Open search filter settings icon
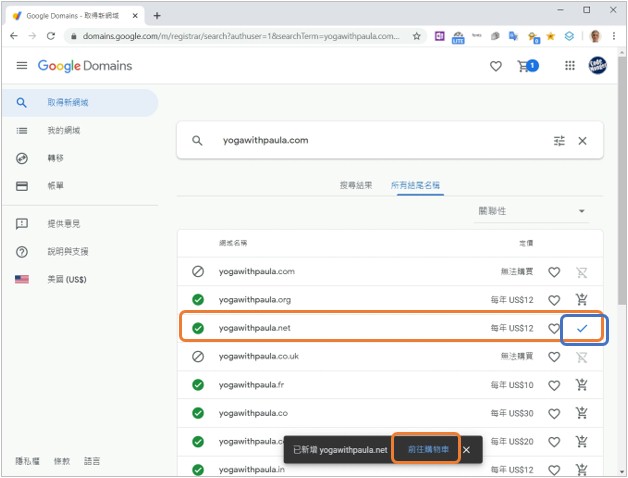The height and width of the screenshot is (478, 628). coord(559,141)
